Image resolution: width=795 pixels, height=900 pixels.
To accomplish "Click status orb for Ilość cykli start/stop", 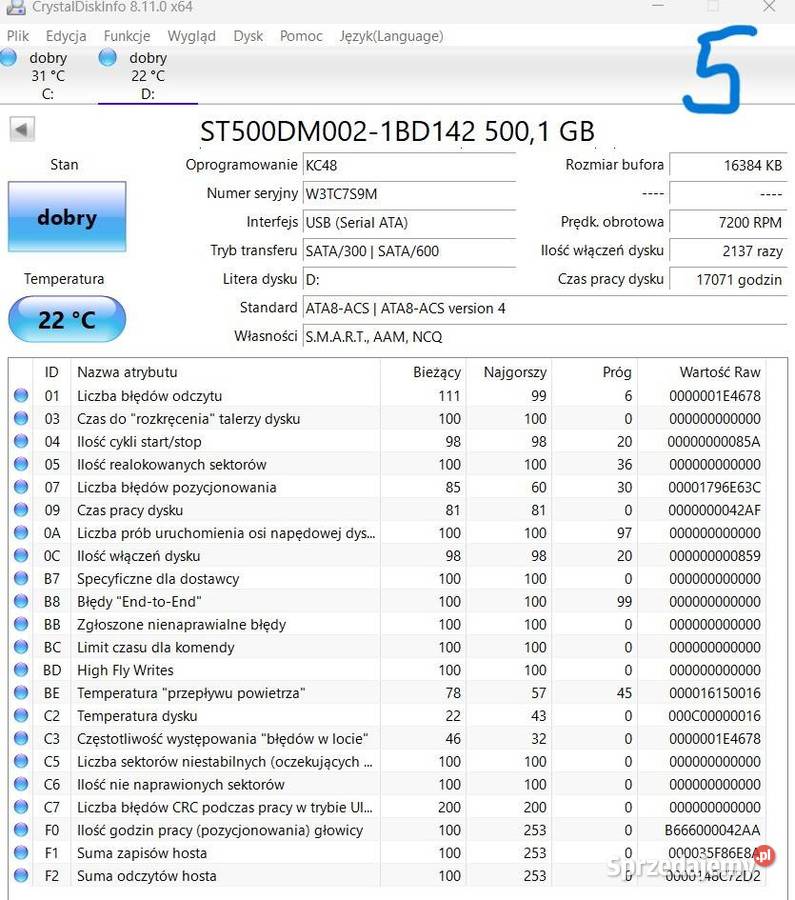I will (x=21, y=441).
